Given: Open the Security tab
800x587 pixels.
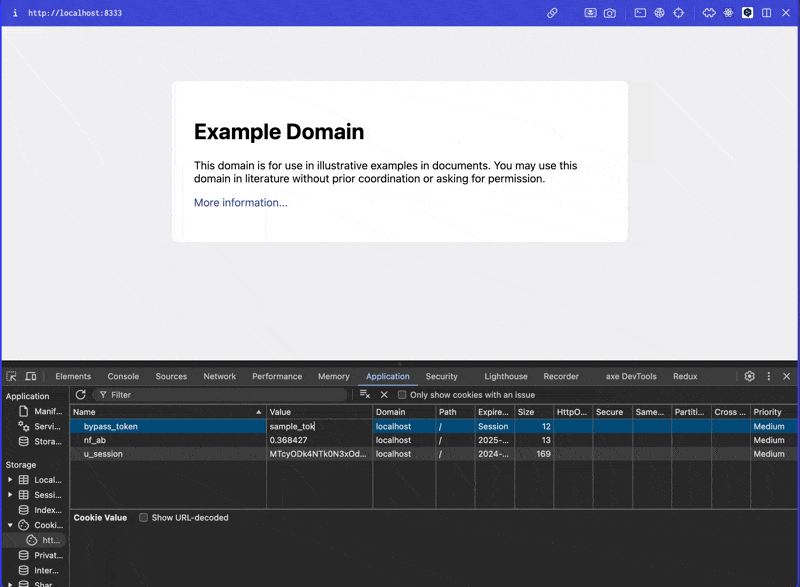Looking at the screenshot, I should tap(441, 376).
